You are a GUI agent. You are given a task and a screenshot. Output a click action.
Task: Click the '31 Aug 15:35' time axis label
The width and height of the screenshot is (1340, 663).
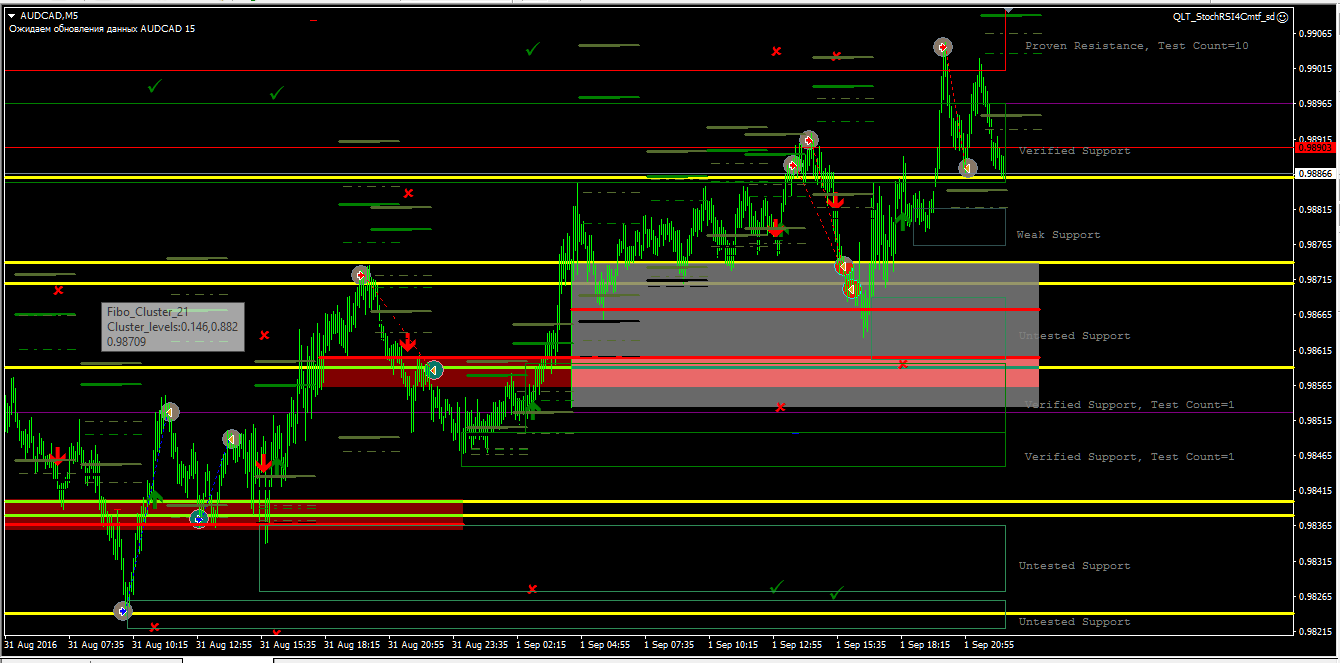289,645
